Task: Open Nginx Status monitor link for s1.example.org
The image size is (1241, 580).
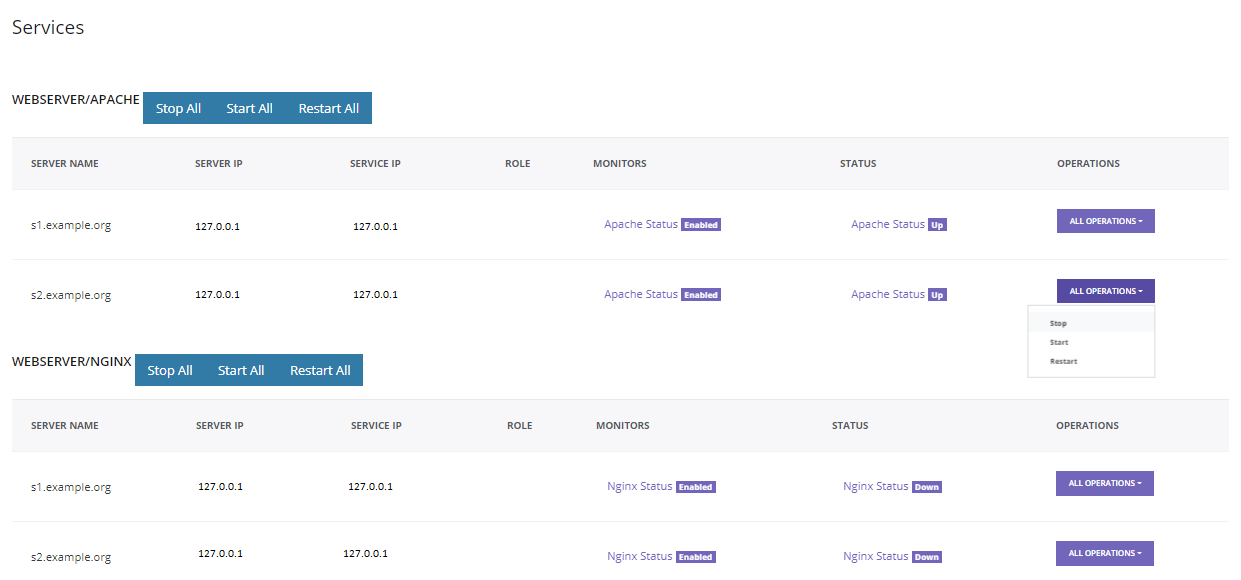Action: coord(640,486)
